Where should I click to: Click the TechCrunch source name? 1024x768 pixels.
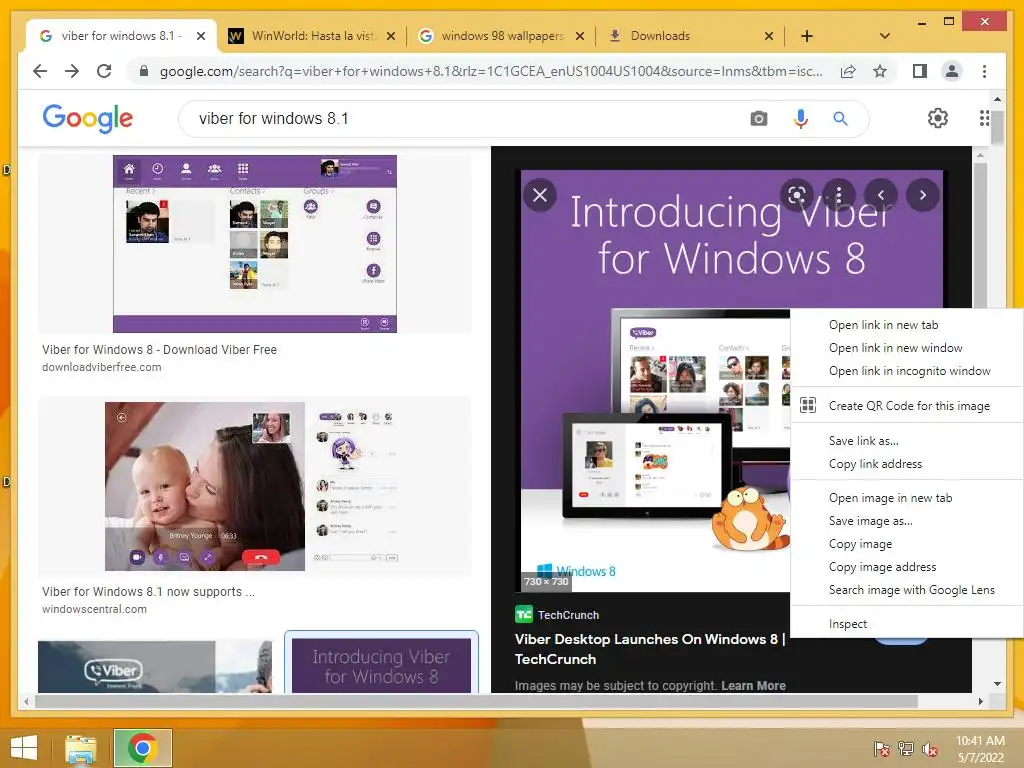568,615
